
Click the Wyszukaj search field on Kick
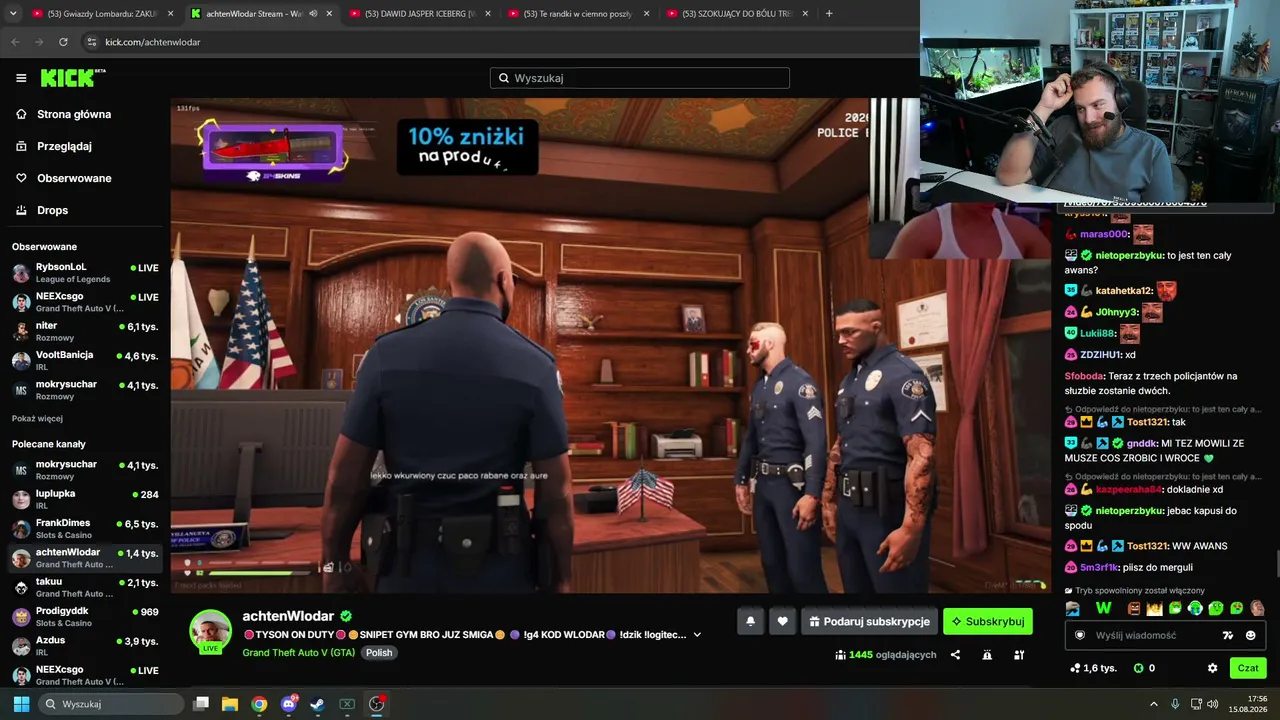point(640,78)
